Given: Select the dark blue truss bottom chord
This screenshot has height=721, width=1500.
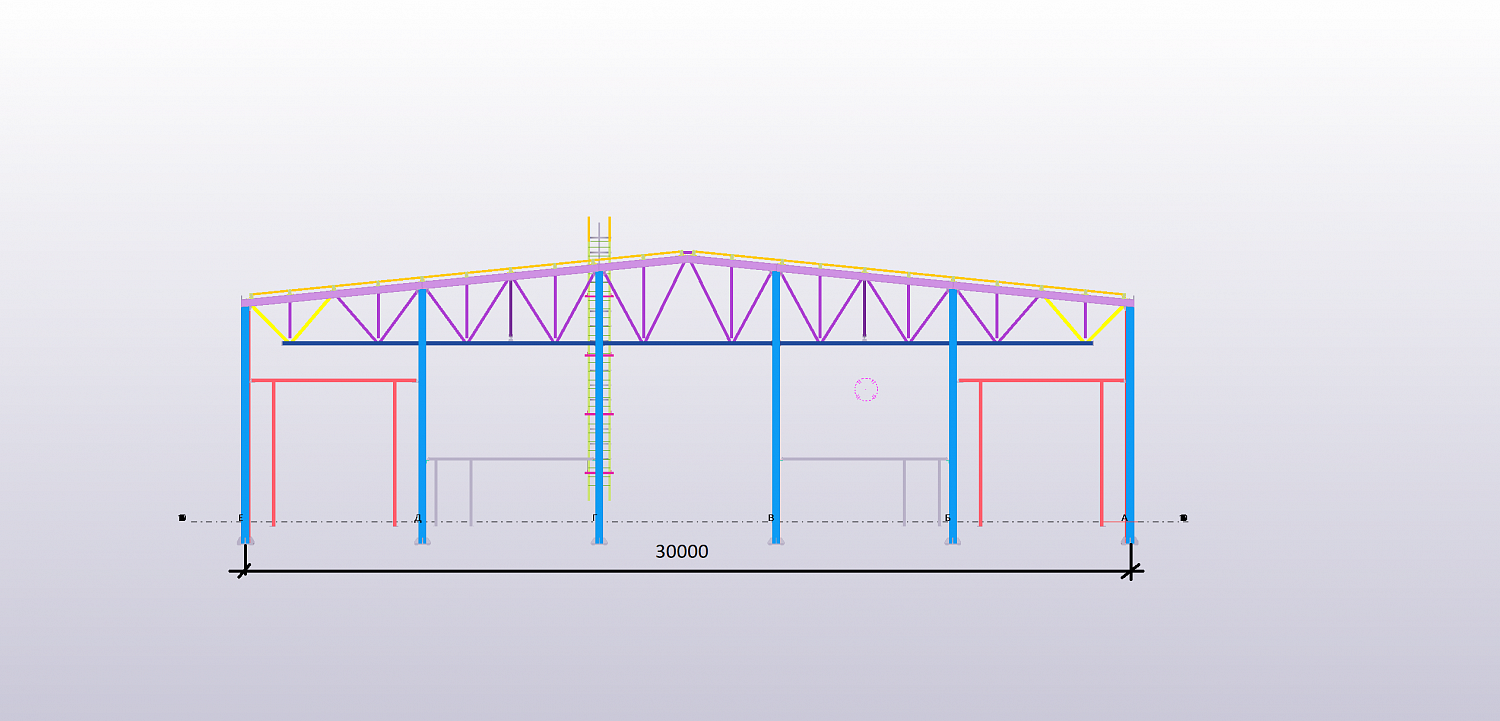Looking at the screenshot, I should 687,343.
